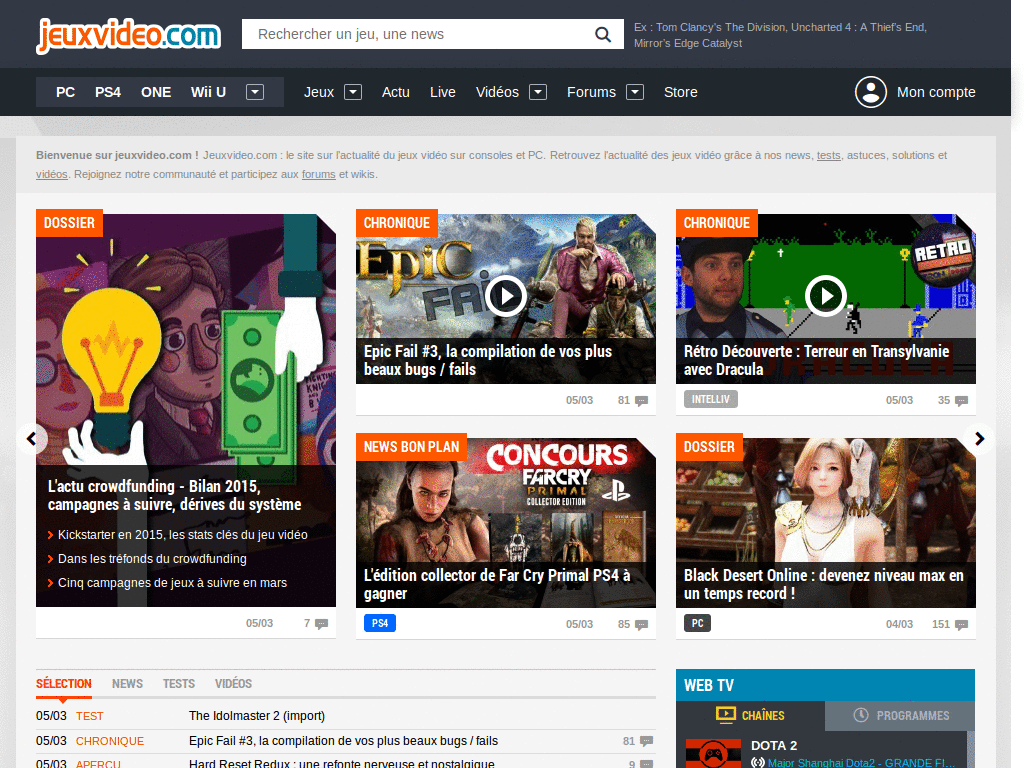Play the Rétro Découverte Dracula video
The height and width of the screenshot is (768, 1024).
[x=826, y=296]
